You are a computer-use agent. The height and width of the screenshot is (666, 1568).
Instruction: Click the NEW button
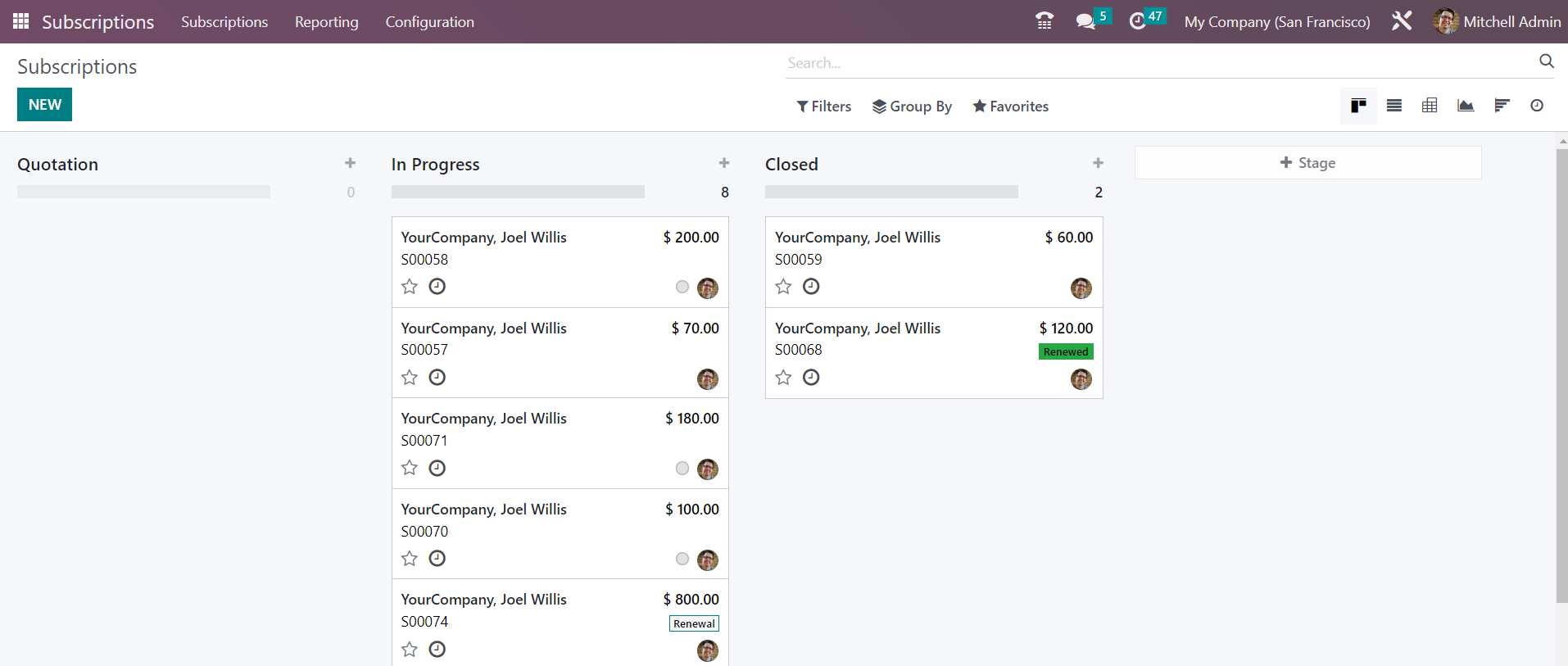pyautogui.click(x=45, y=105)
